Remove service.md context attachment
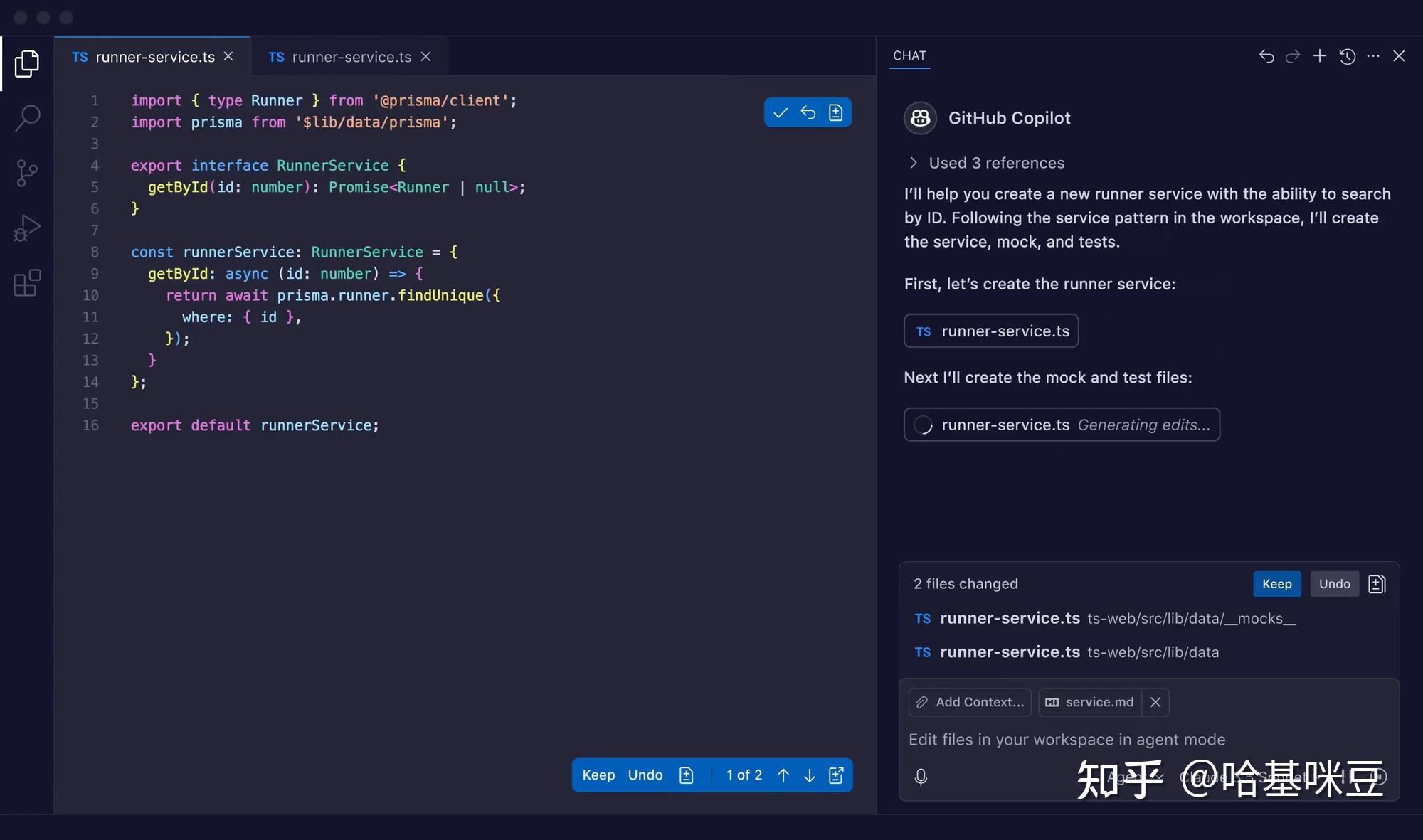This screenshot has height=840, width=1423. [x=1155, y=702]
